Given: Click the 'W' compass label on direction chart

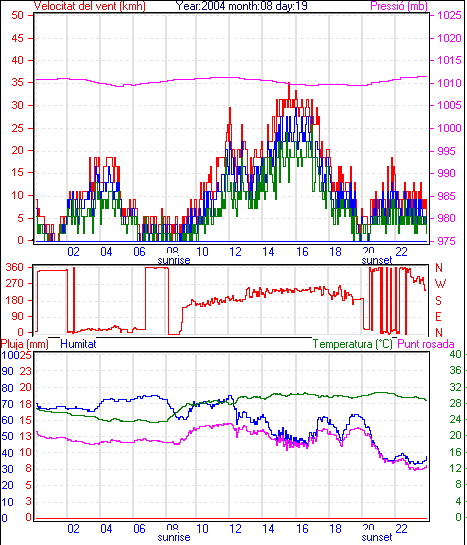Looking at the screenshot, I should 440,284.
